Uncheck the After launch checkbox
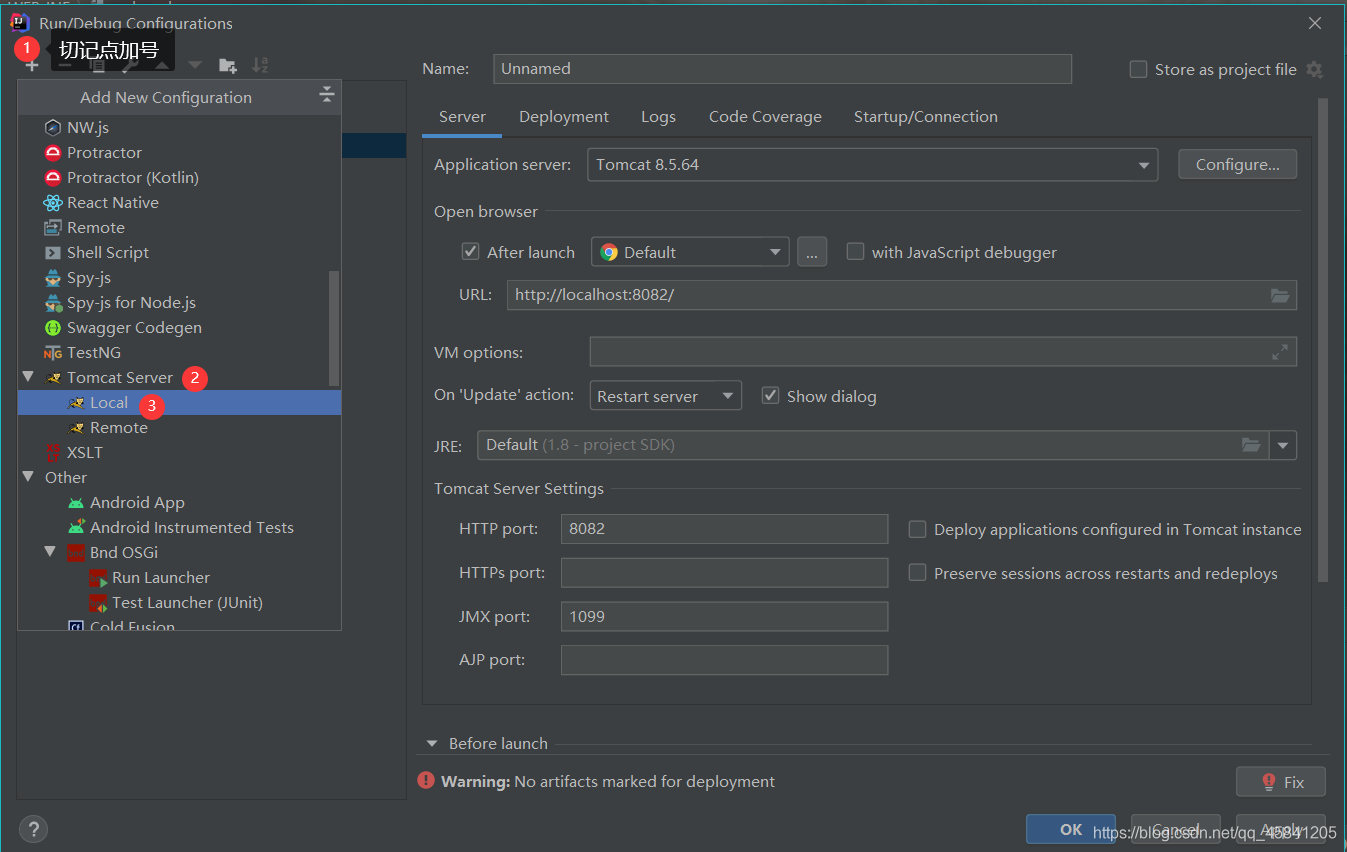Image resolution: width=1347 pixels, height=852 pixels. pyautogui.click(x=470, y=252)
